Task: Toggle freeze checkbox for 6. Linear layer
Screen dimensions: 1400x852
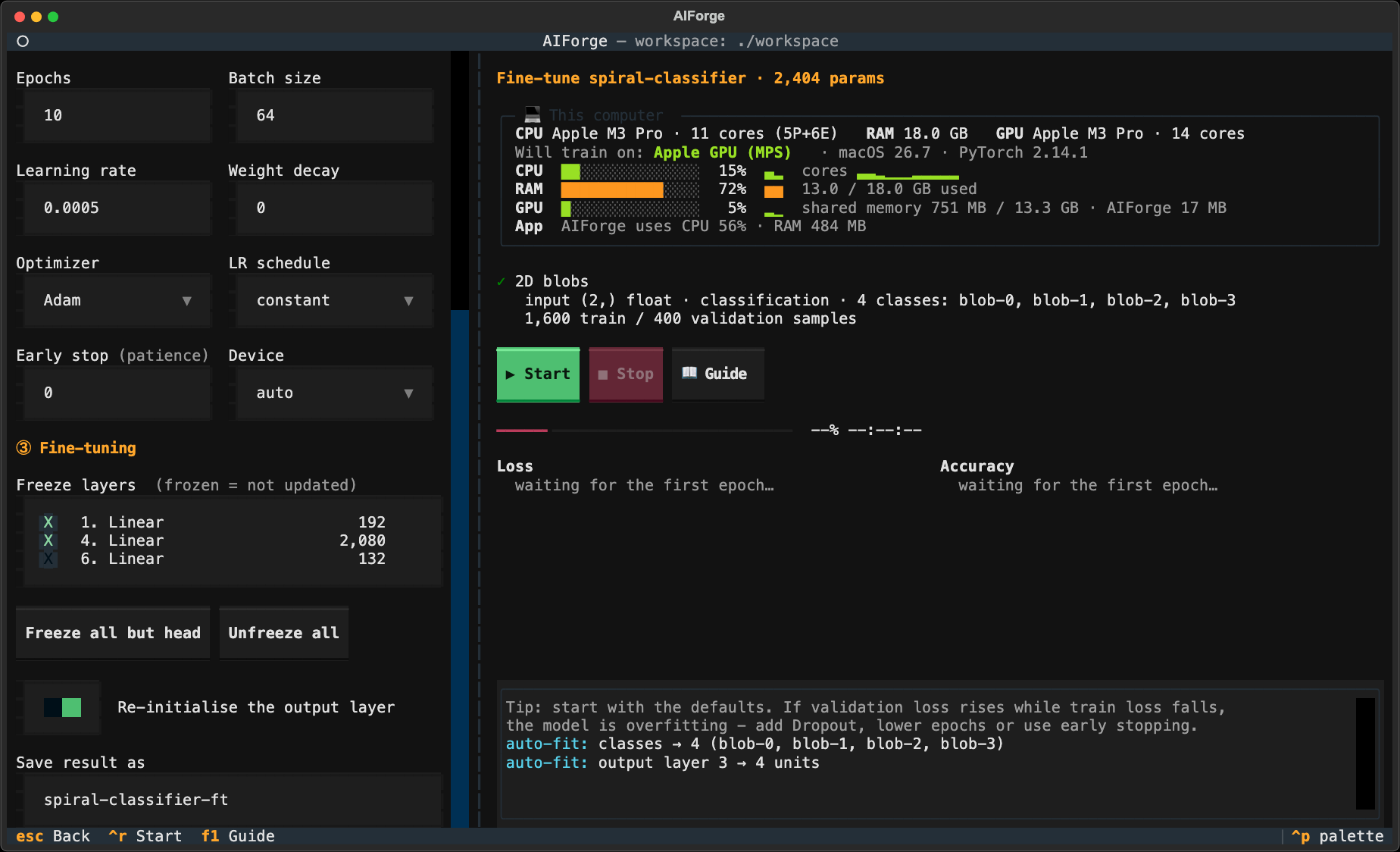Action: click(x=48, y=559)
